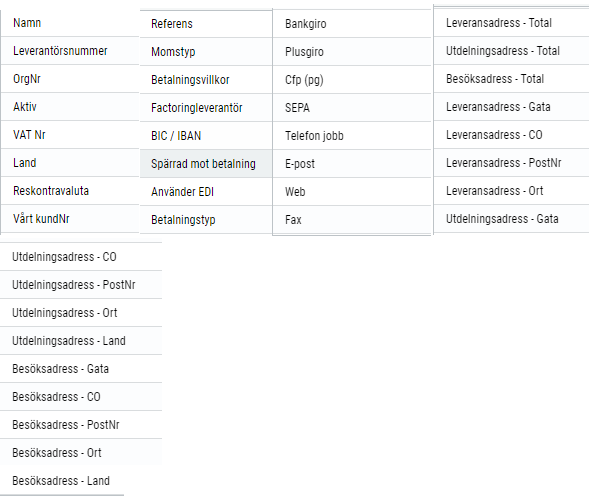Choose the Bankgiro field
Screen dimensions: 589x496
pos(352,24)
